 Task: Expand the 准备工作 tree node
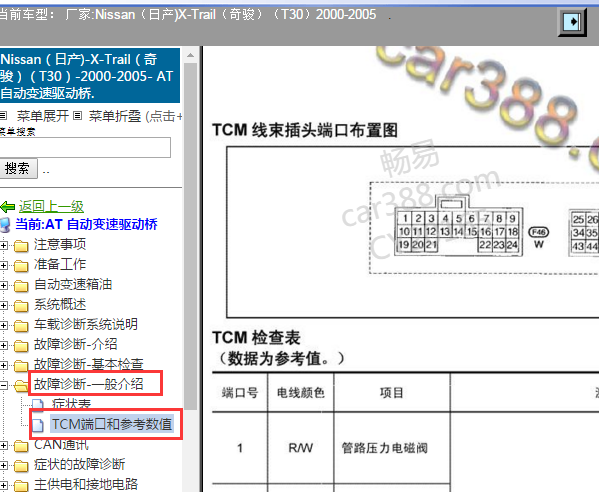coord(3,265)
